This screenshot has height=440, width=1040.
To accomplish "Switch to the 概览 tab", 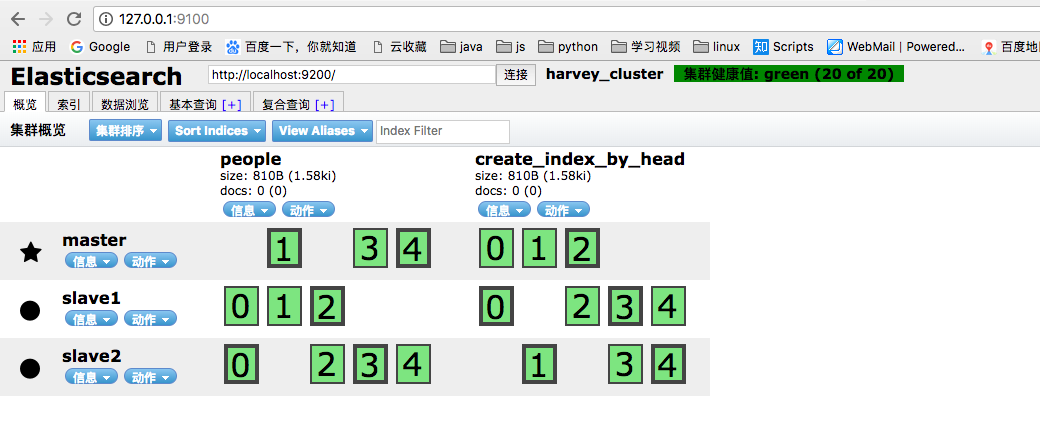I will 27,104.
